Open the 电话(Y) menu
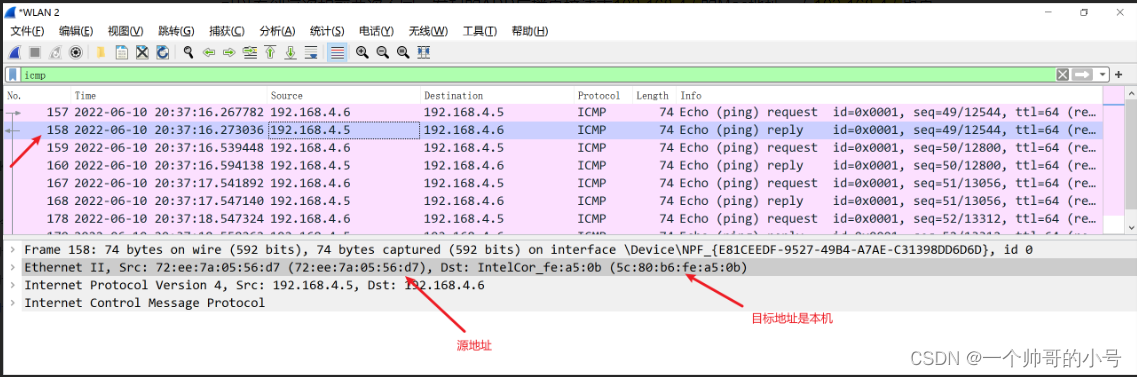1137x377 pixels. pos(376,31)
